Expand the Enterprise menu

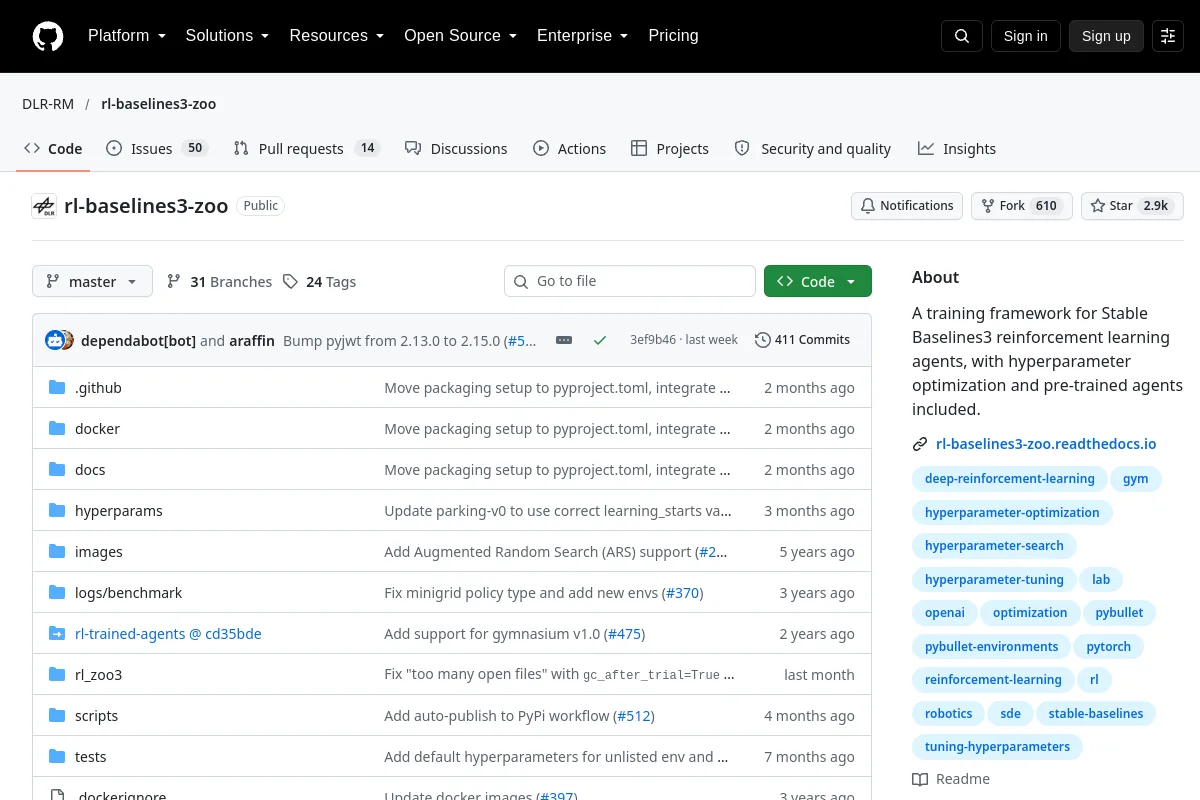(582, 36)
